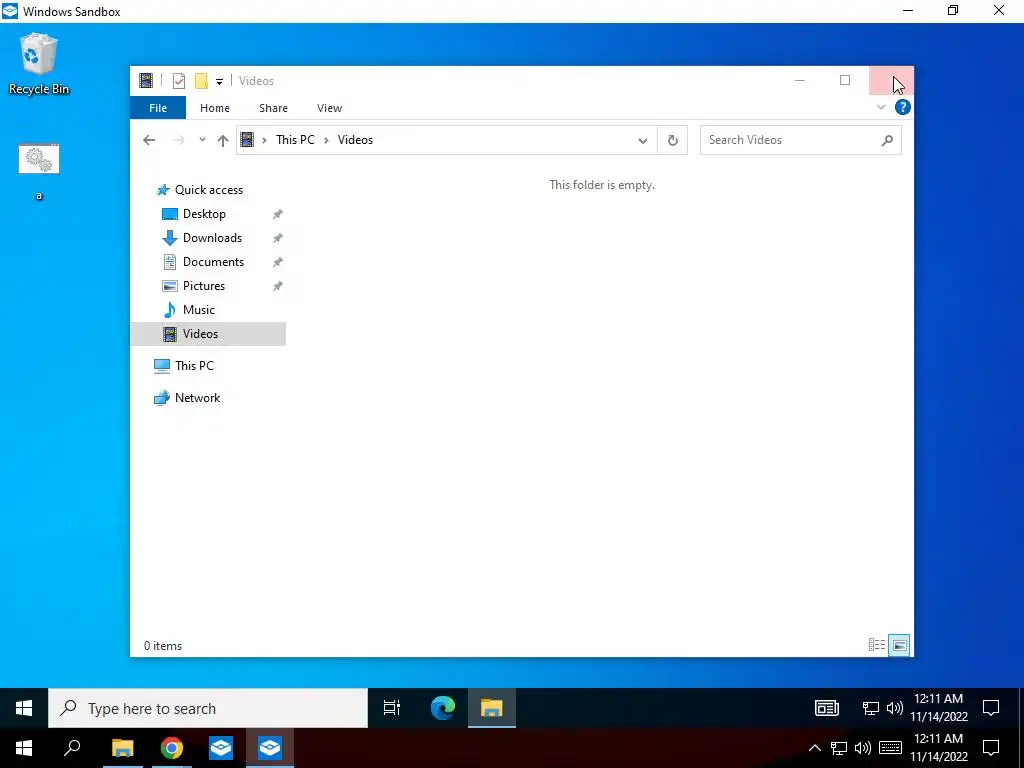Switch to the View ribbon tab
Viewport: 1024px width, 768px height.
tap(329, 108)
